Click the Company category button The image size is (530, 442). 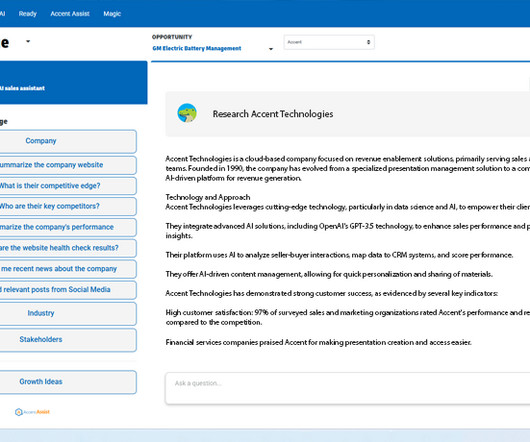click(x=68, y=141)
